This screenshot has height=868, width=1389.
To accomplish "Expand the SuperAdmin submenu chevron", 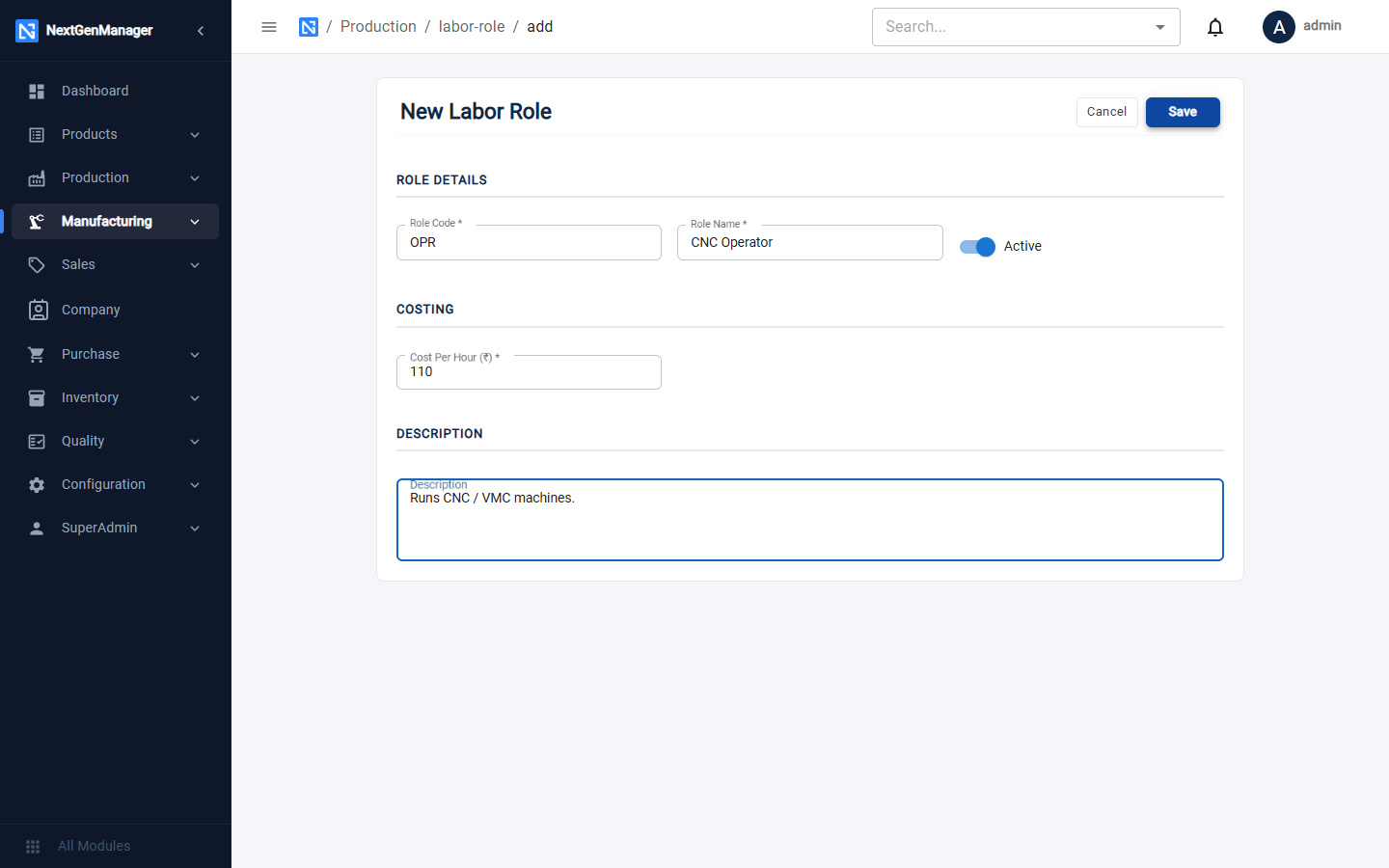I will pos(195,529).
